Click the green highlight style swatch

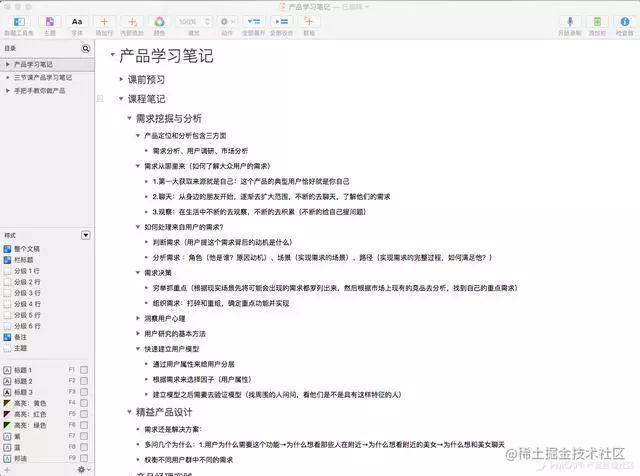(7, 425)
